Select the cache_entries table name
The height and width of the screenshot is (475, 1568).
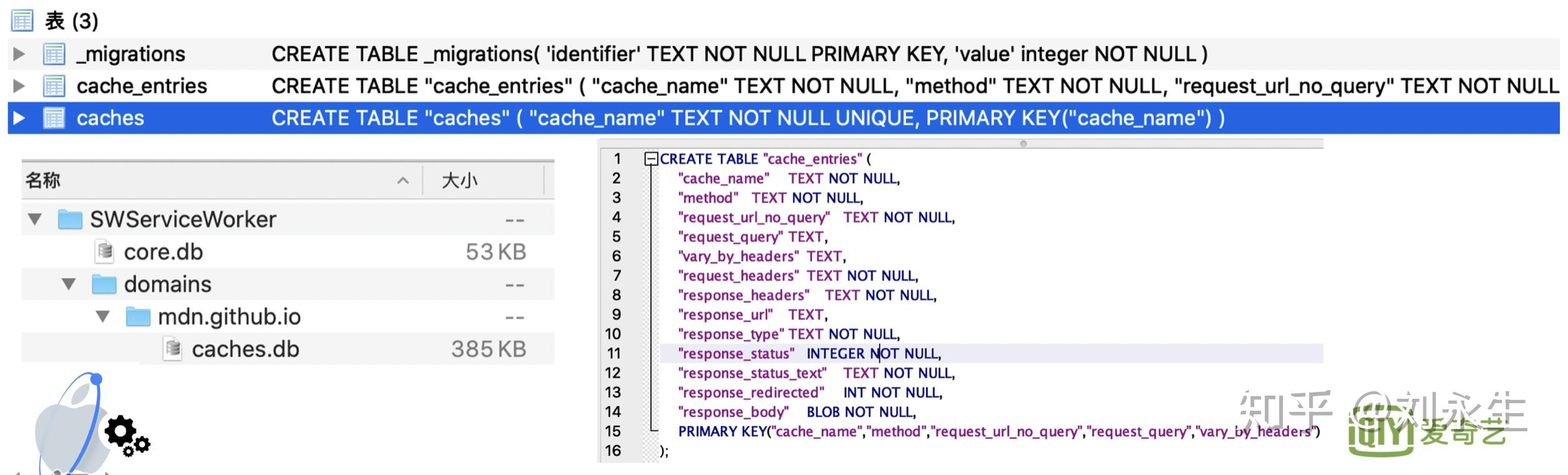point(142,86)
